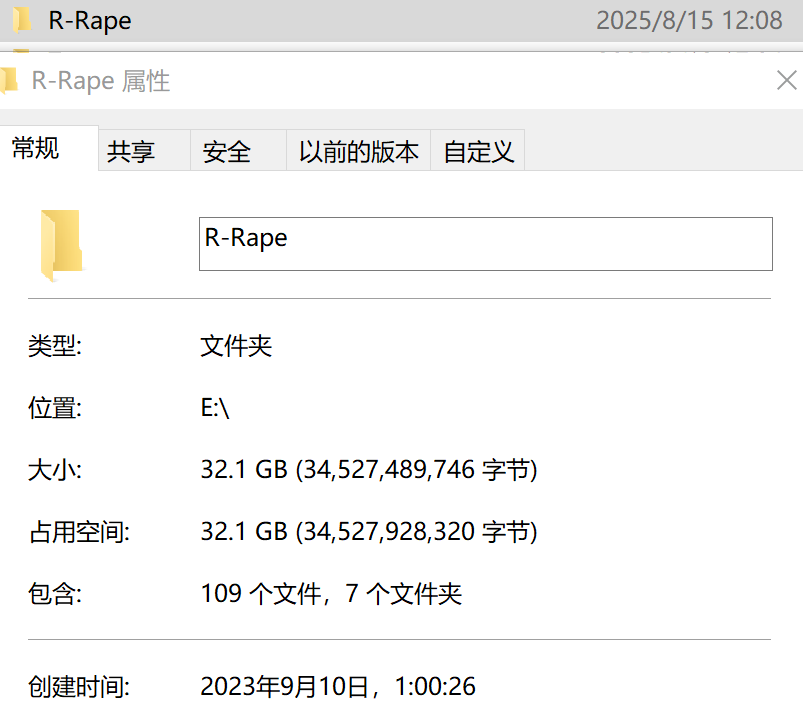Click the 属性 dialog title text
Image resolution: width=803 pixels, height=706 pixels.
click(100, 81)
